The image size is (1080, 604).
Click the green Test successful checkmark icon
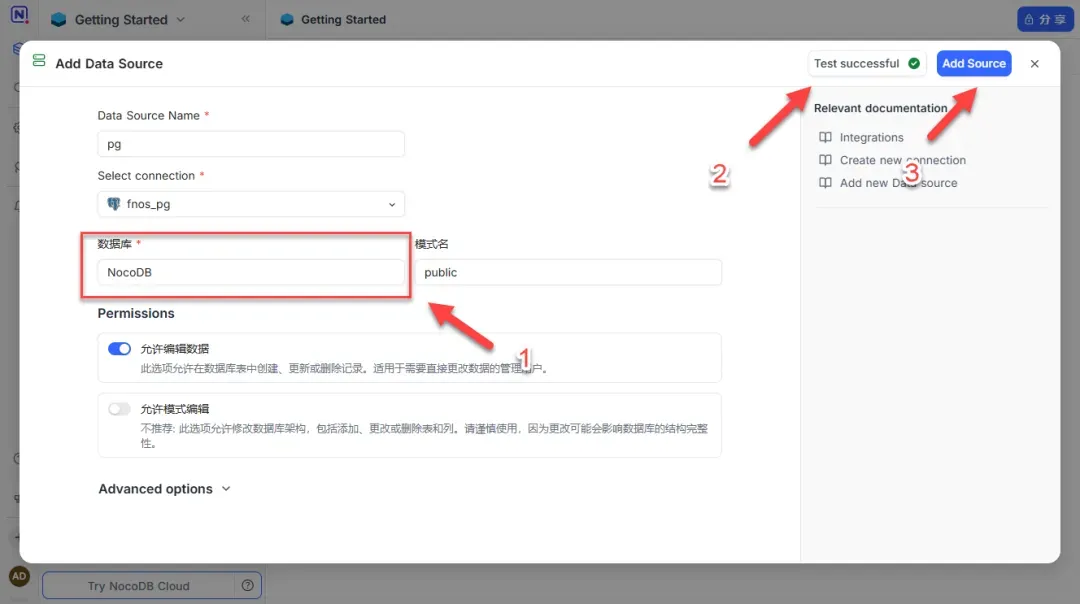click(913, 63)
